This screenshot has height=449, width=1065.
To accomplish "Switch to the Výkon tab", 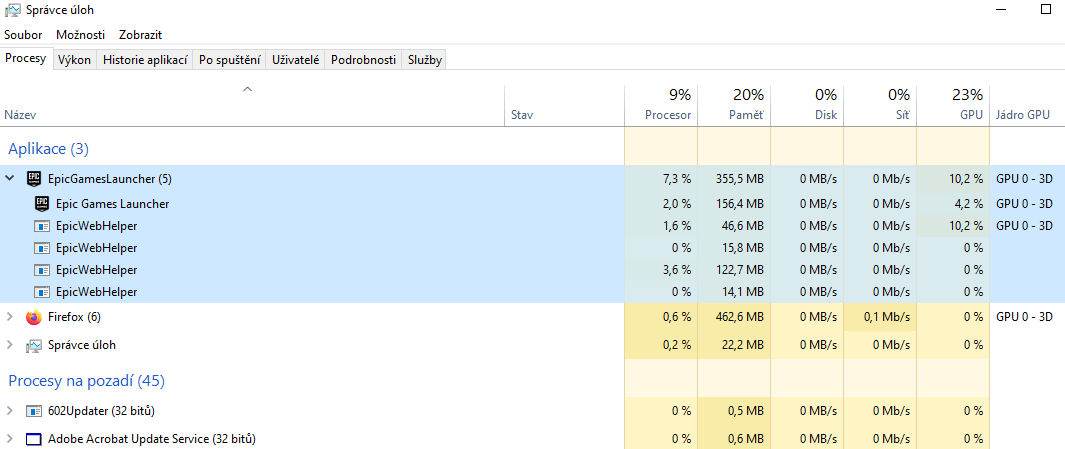I will [75, 60].
